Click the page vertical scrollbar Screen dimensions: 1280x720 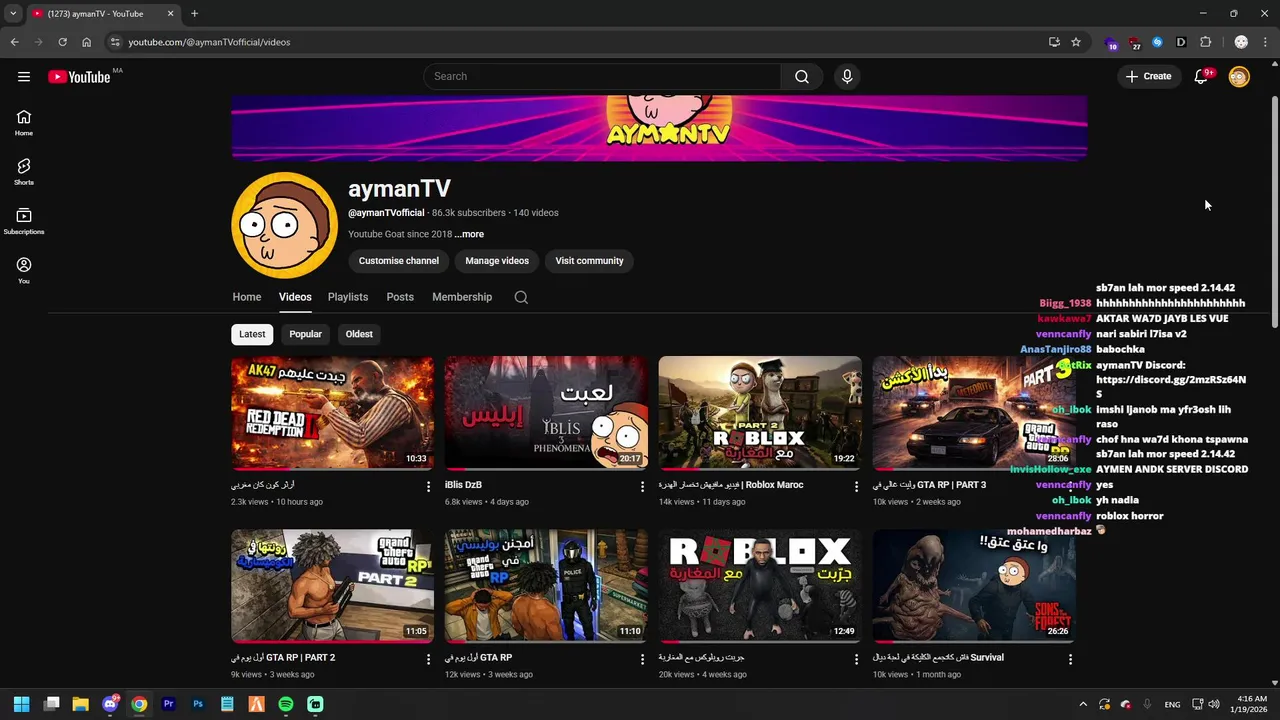point(1274,210)
